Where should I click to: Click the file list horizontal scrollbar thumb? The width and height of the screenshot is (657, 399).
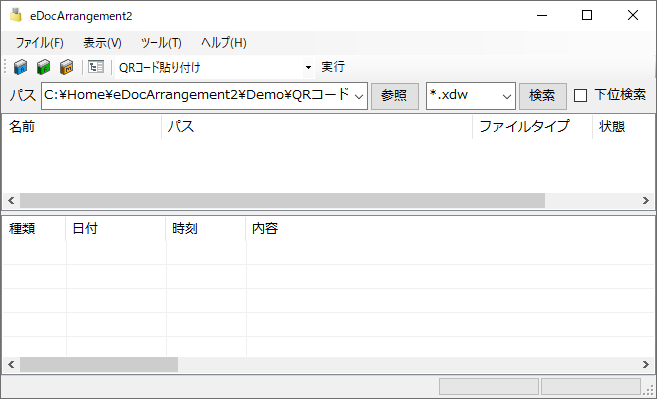click(282, 201)
